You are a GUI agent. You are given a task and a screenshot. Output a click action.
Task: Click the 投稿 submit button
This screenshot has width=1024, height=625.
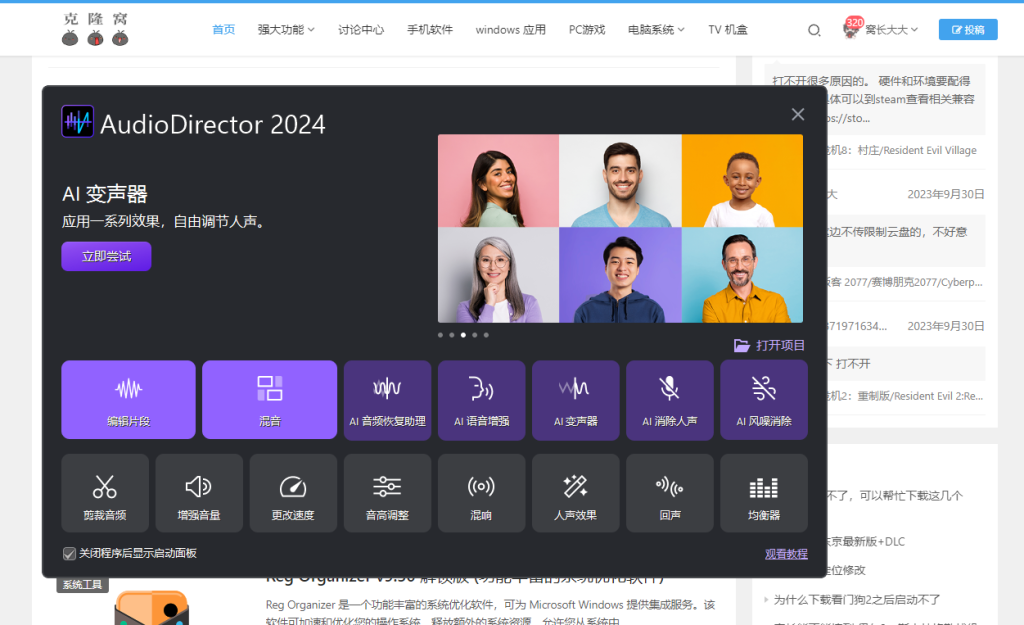coord(968,29)
